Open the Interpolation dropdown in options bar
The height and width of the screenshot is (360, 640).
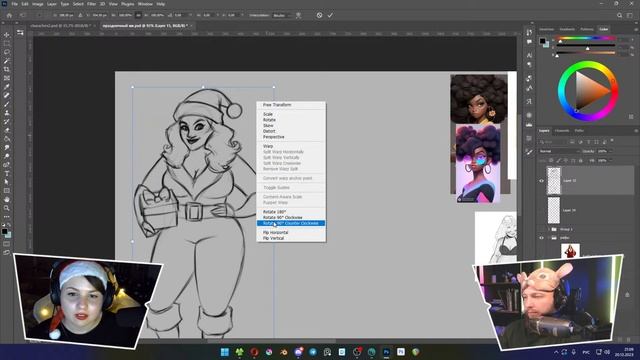282,15
